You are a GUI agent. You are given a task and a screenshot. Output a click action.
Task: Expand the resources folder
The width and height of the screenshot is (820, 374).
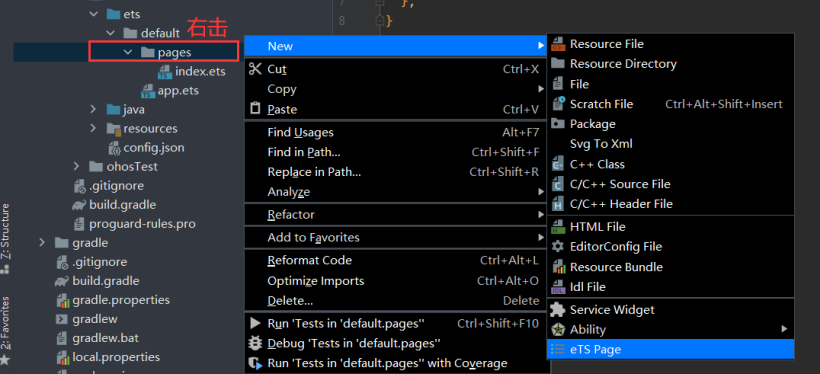click(x=94, y=129)
